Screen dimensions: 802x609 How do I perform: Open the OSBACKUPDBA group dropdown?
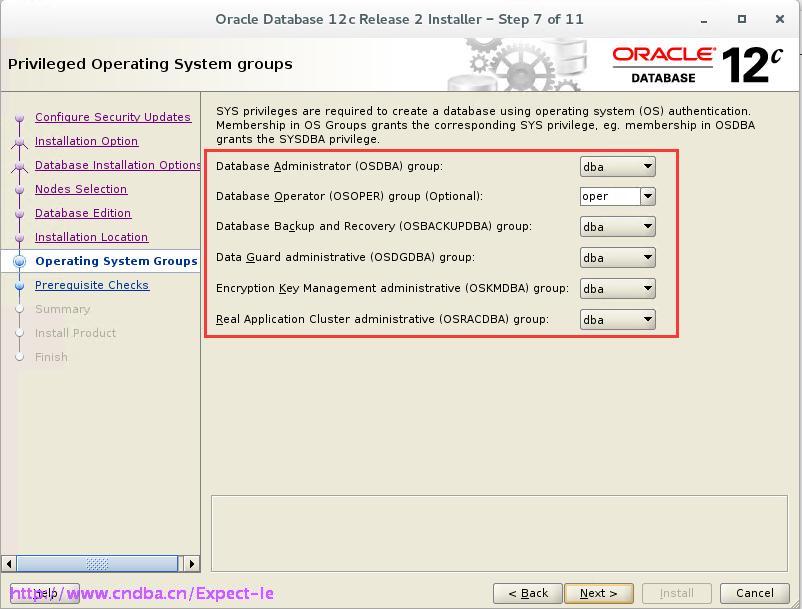617,227
